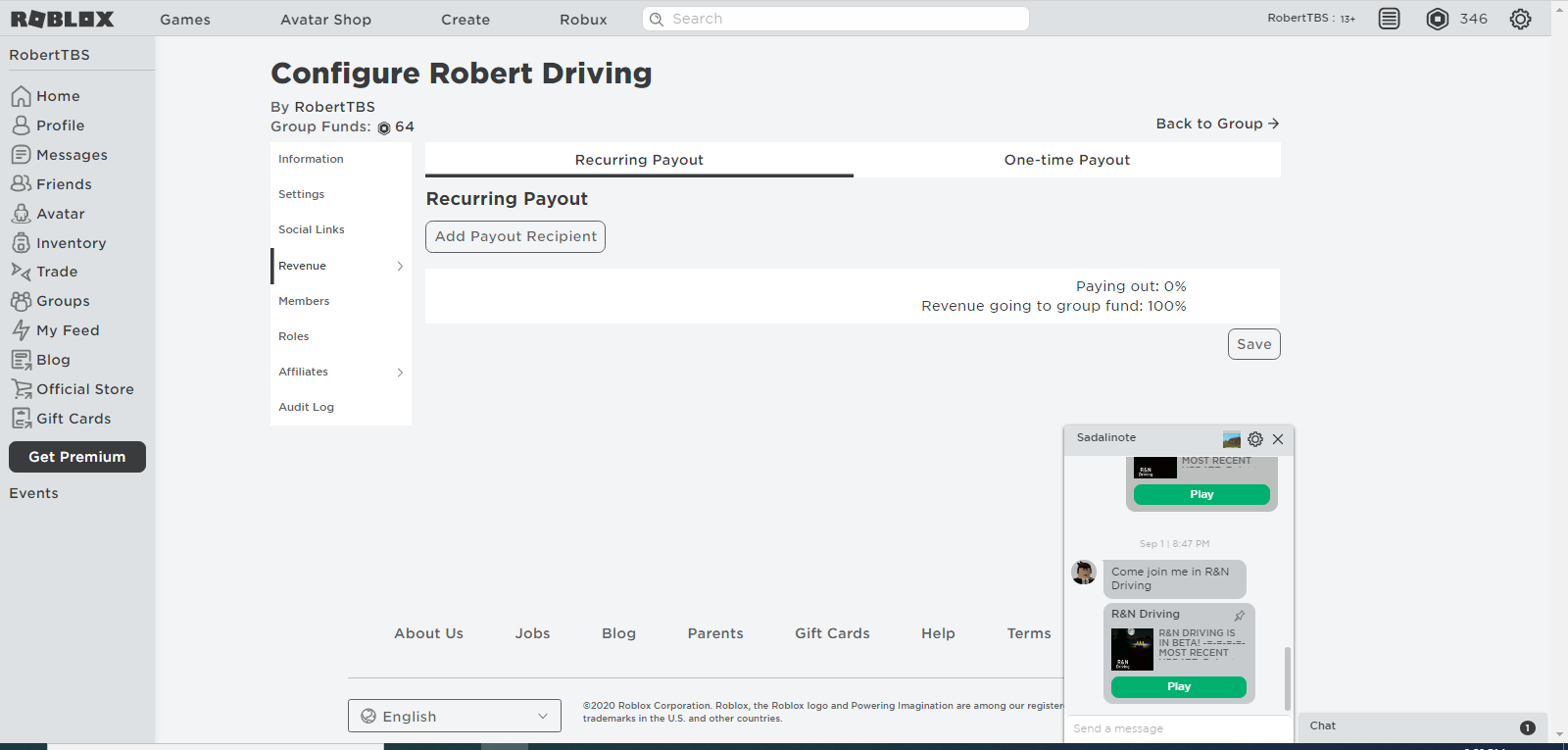Viewport: 1568px width, 750px height.
Task: Switch to the One-time Payout tab
Action: [x=1066, y=160]
